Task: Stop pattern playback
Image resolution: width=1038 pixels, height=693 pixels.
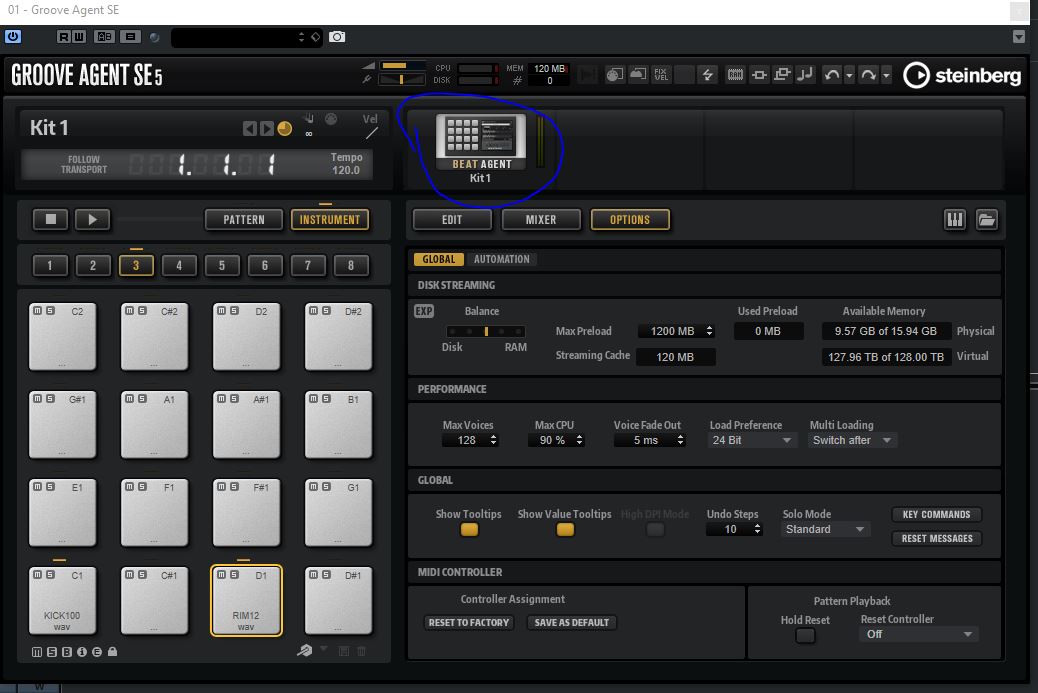Action: pyautogui.click(x=51, y=220)
